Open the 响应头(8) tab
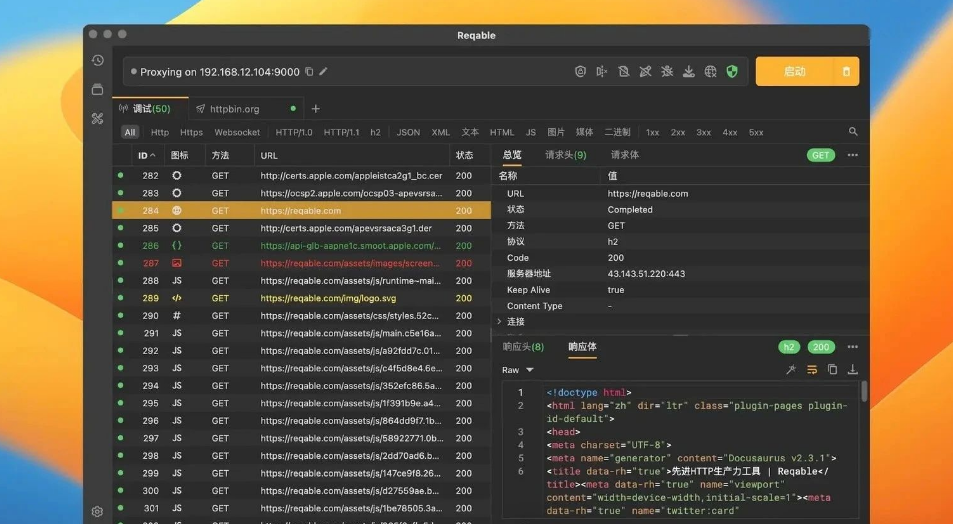The width and height of the screenshot is (953, 524). (x=523, y=347)
